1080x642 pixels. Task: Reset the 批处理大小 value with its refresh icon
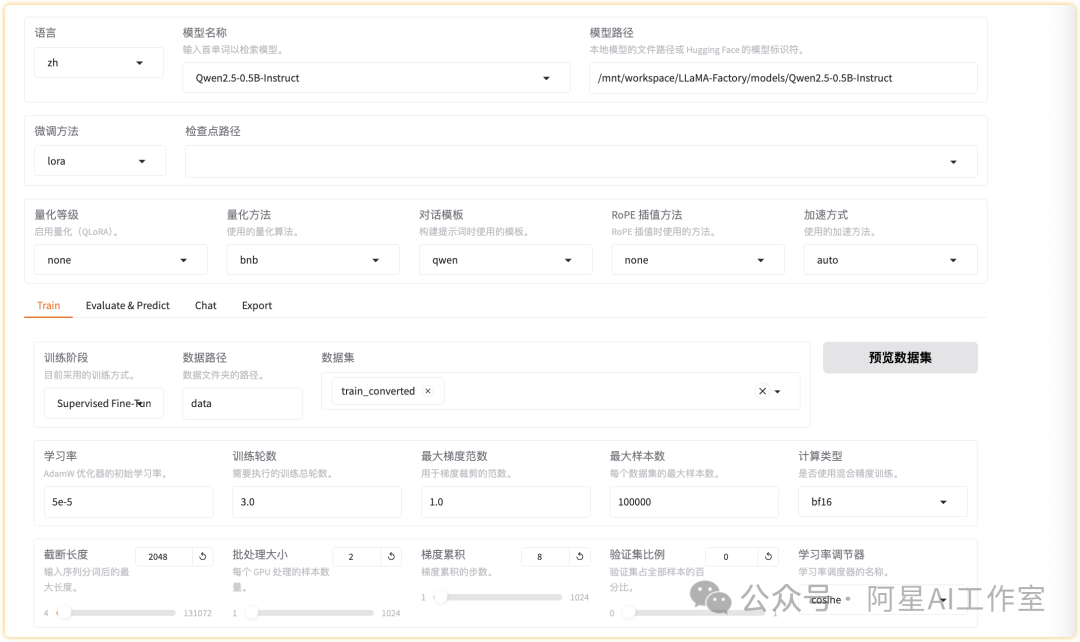(391, 556)
